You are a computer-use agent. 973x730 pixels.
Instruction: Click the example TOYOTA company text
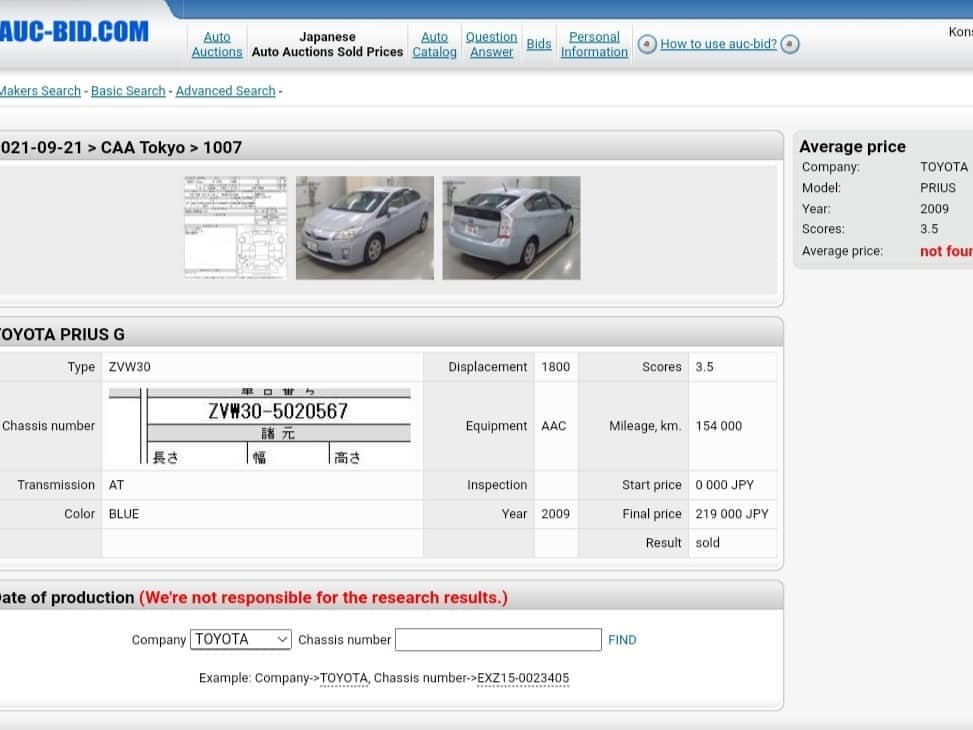click(344, 678)
